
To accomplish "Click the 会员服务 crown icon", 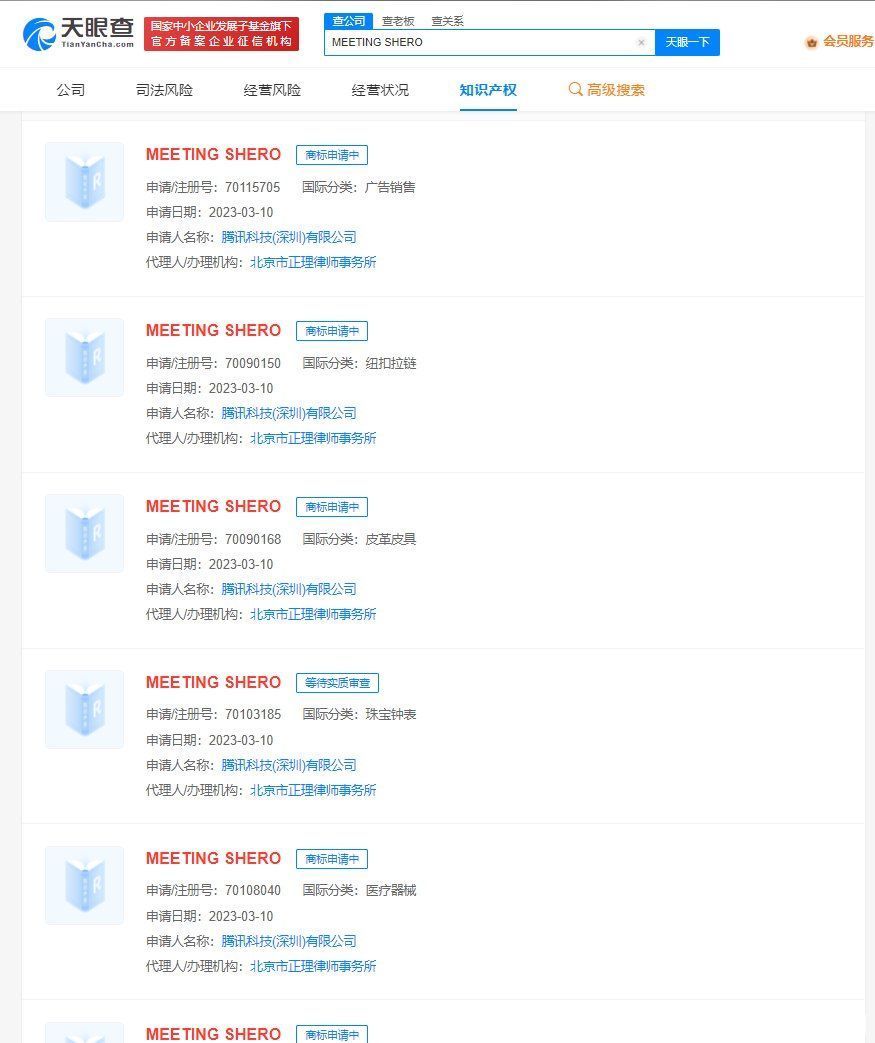I will coord(811,42).
